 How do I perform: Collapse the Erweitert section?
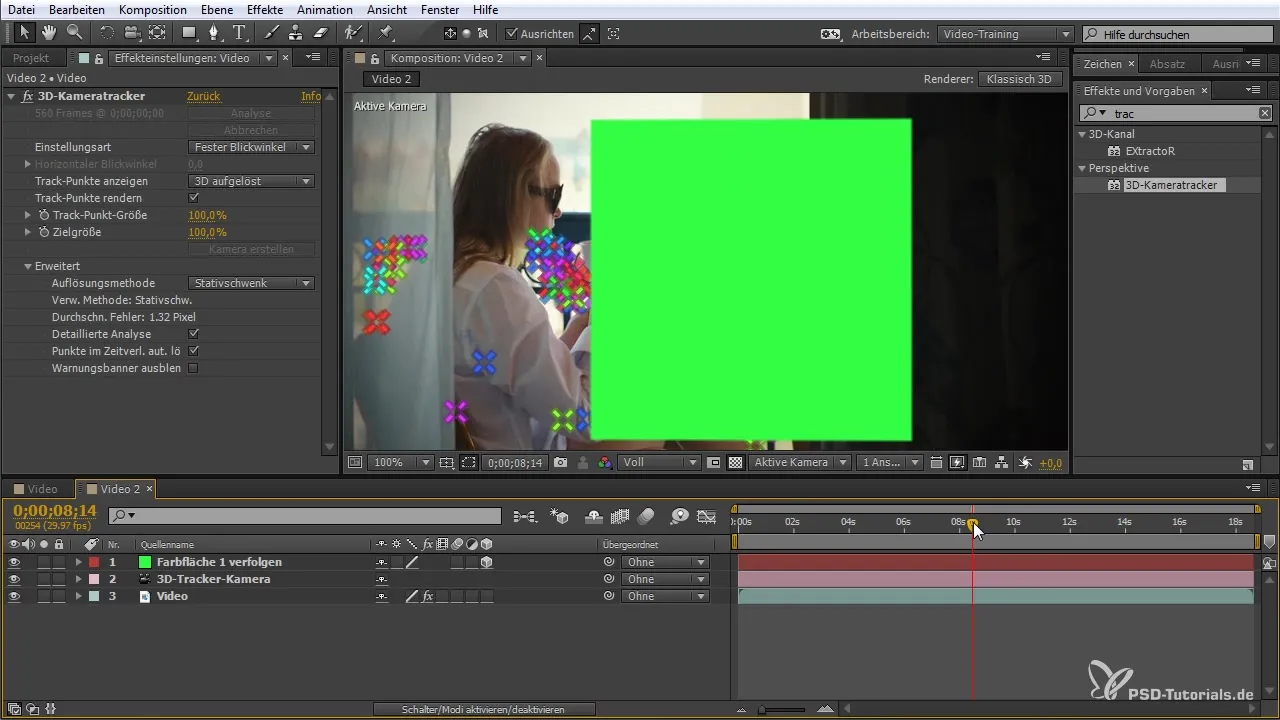click(28, 266)
